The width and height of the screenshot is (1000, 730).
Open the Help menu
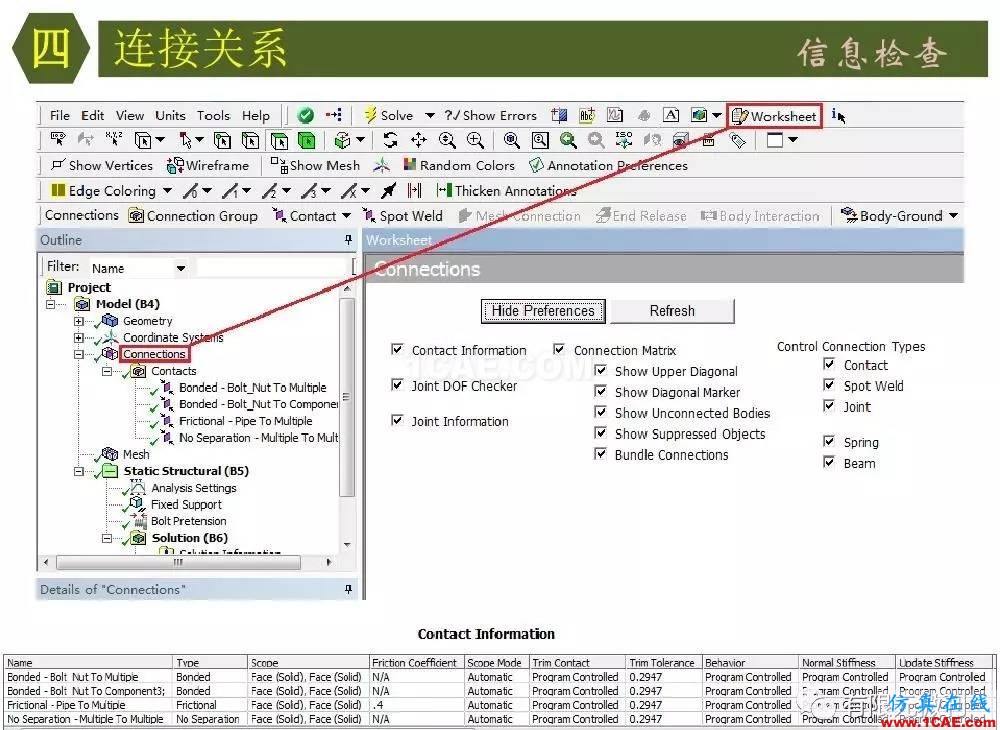coord(256,115)
